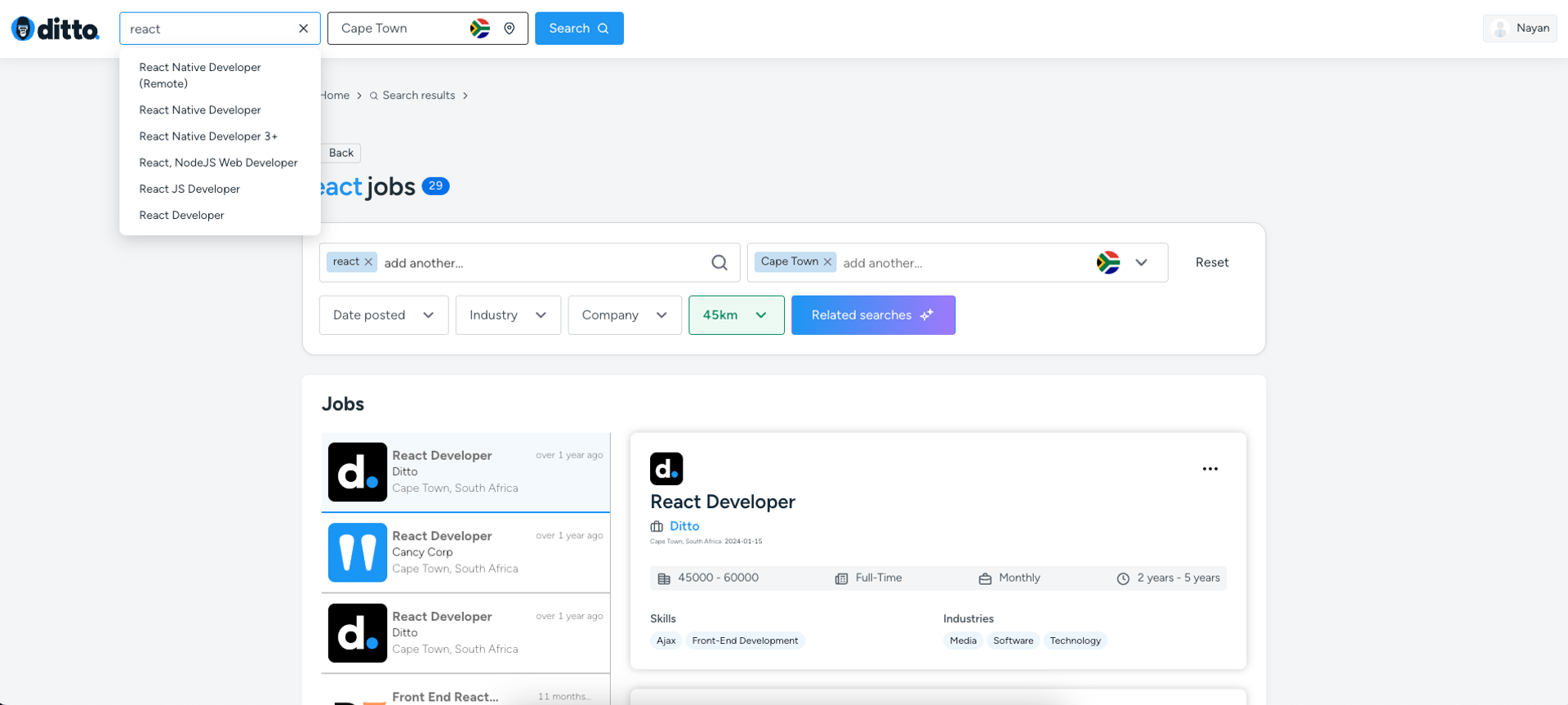Choose React, NodeJS Web Developer suggestion
This screenshot has height=705, width=1568.
click(220, 163)
